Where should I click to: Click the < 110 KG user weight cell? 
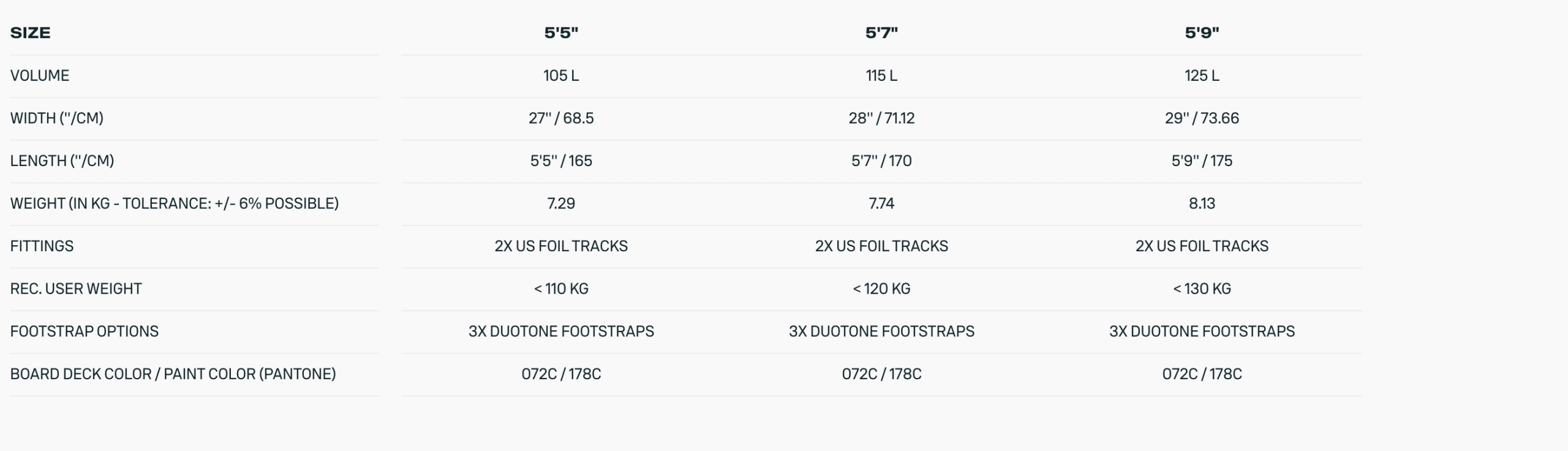(x=561, y=289)
